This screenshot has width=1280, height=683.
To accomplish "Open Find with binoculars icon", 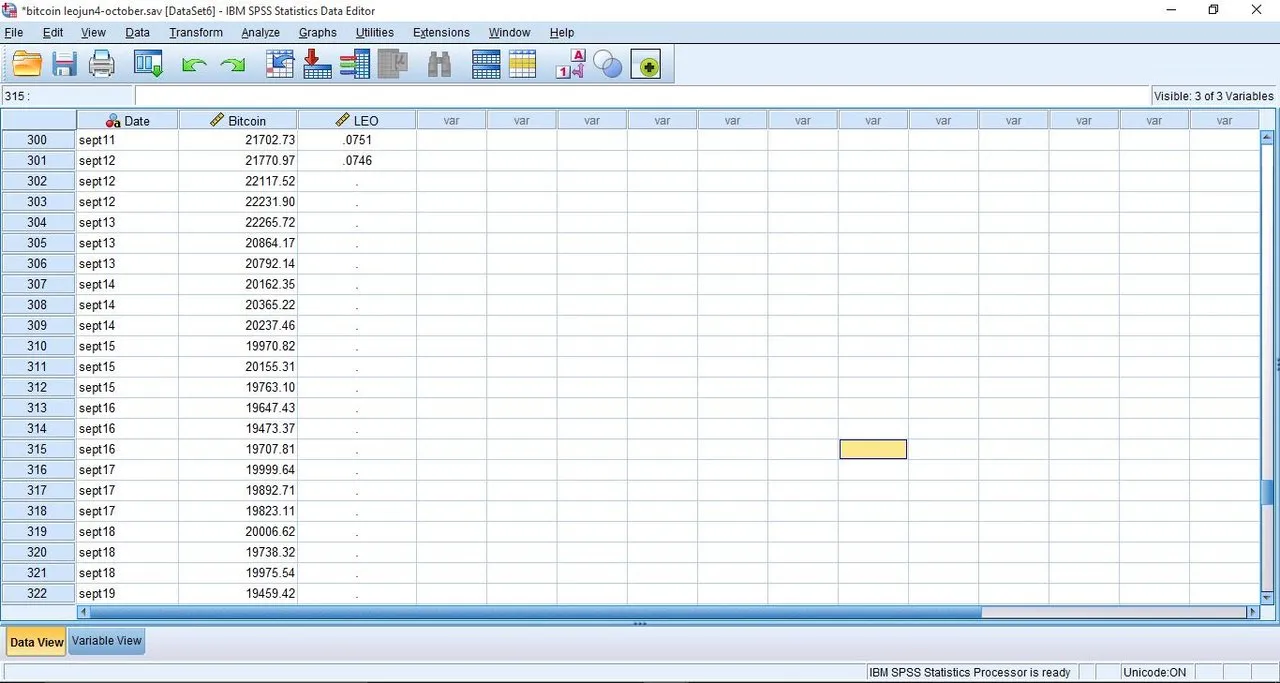I will (439, 65).
